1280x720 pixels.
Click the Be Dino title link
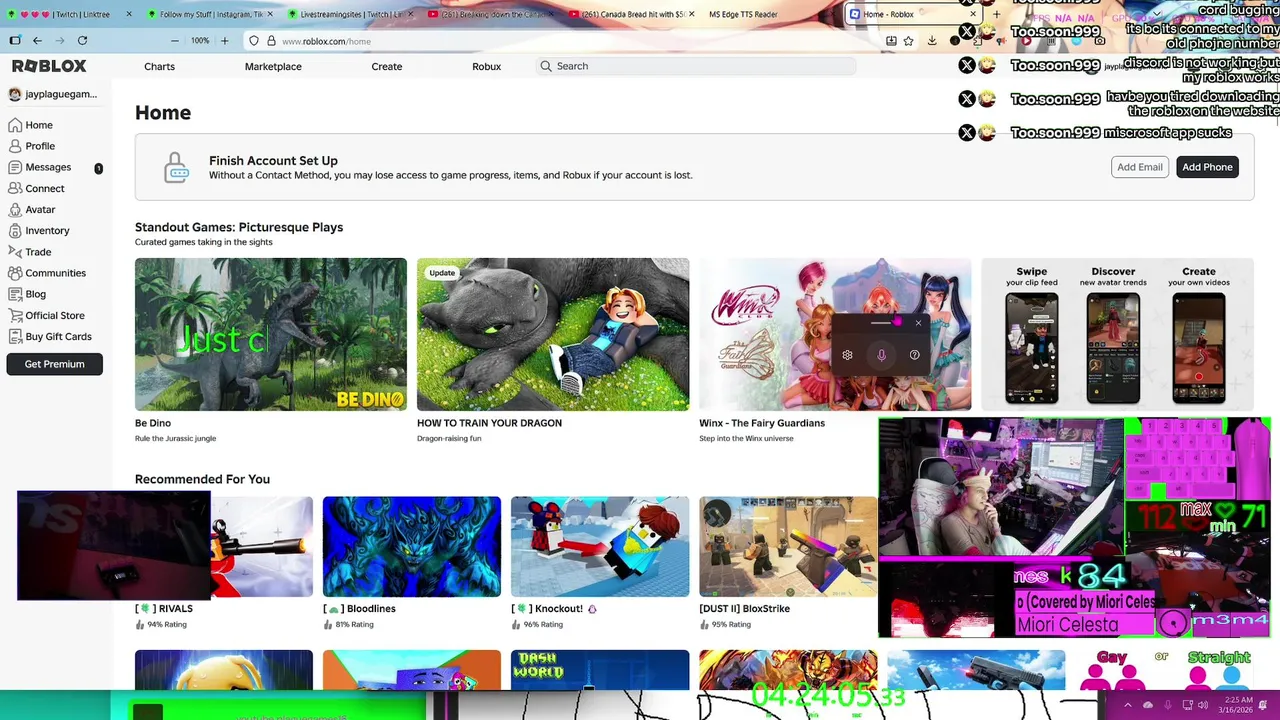[x=153, y=423]
